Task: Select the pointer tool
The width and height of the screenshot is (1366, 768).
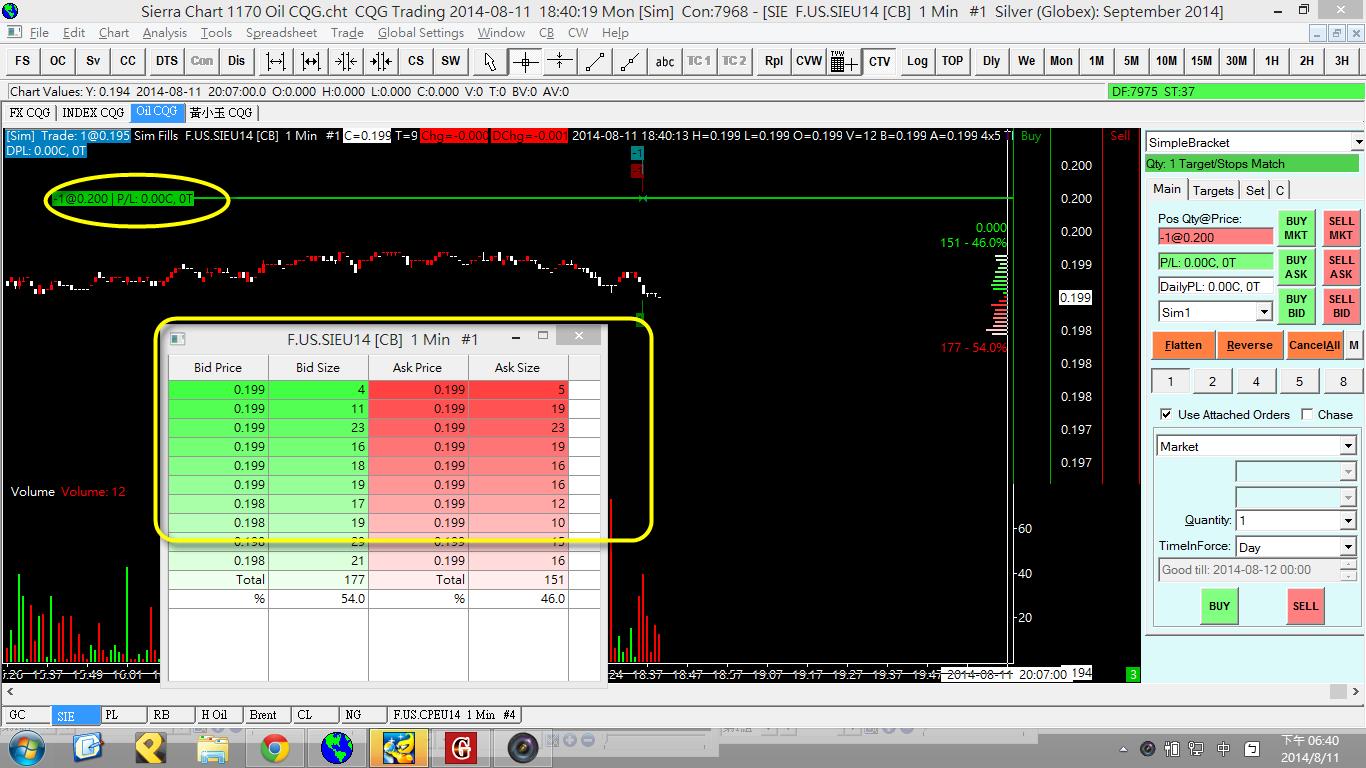Action: [x=490, y=61]
